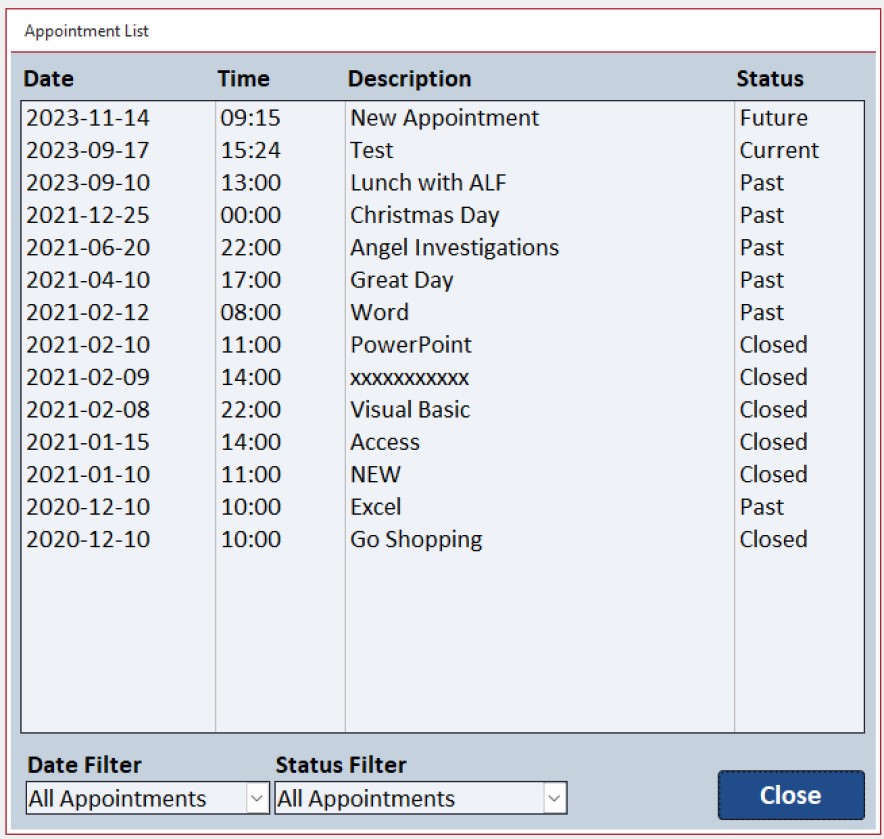Select the Great Day appointment
Image resolution: width=884 pixels, height=839 pixels.
pyautogui.click(x=401, y=280)
